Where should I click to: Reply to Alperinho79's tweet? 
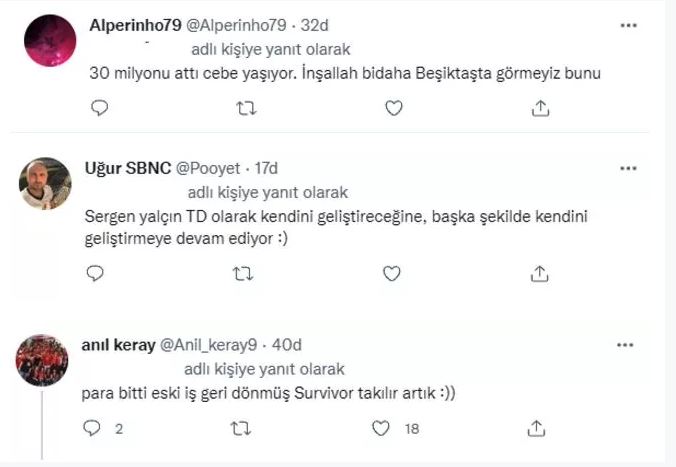[x=100, y=107]
